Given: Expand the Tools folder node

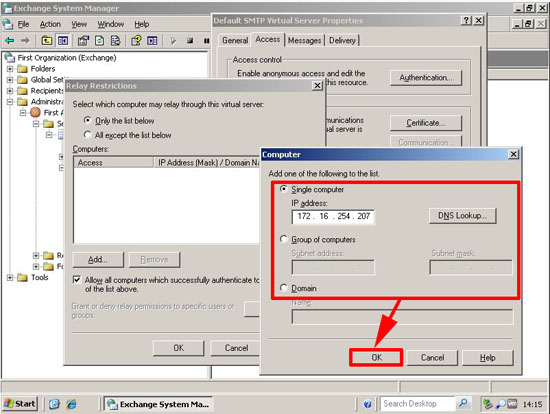Looking at the screenshot, I should (x=10, y=278).
